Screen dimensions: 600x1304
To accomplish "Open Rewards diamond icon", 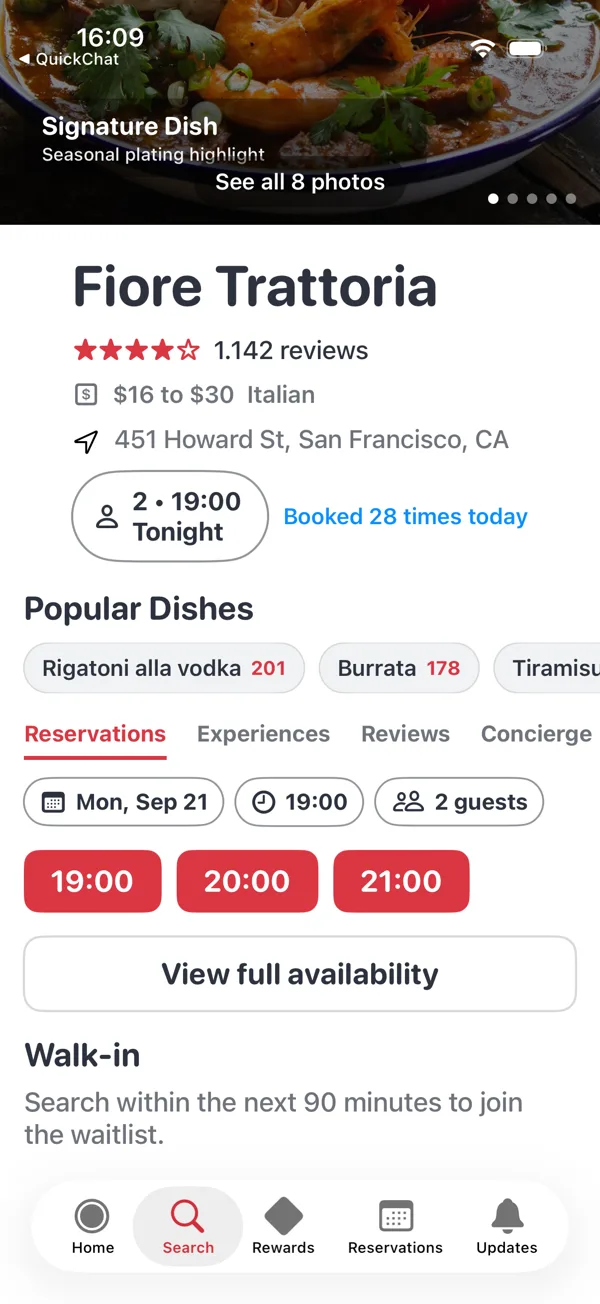I will coord(283,1216).
